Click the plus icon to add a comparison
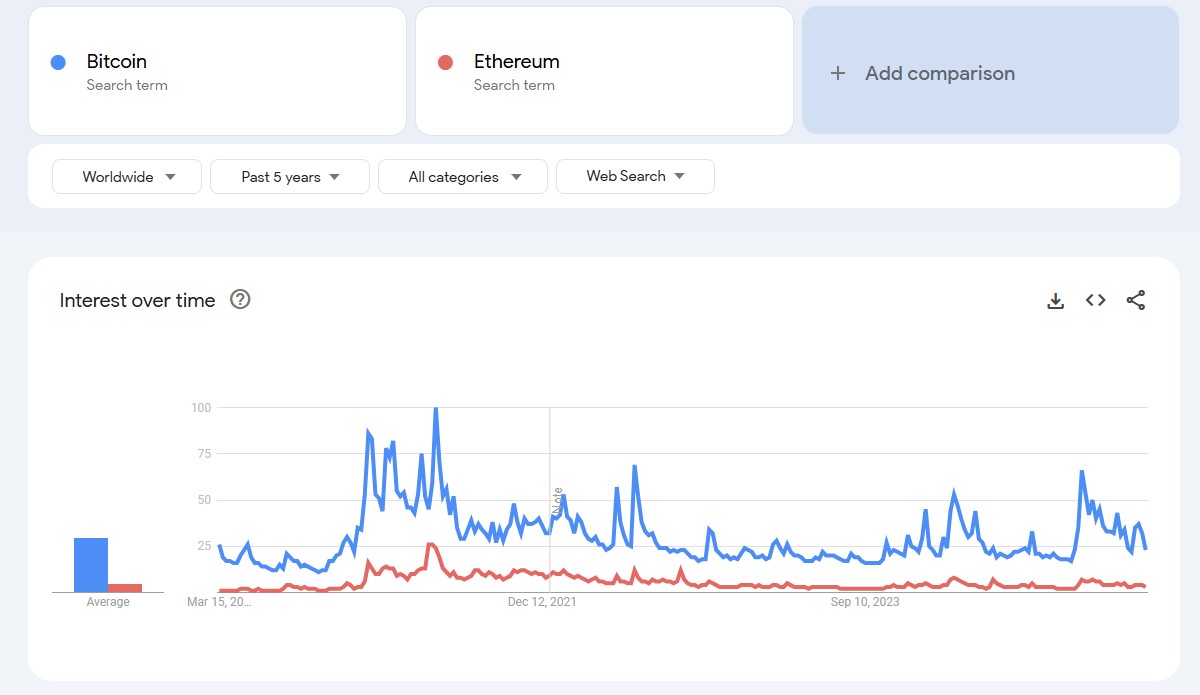1200x695 pixels. pos(836,73)
